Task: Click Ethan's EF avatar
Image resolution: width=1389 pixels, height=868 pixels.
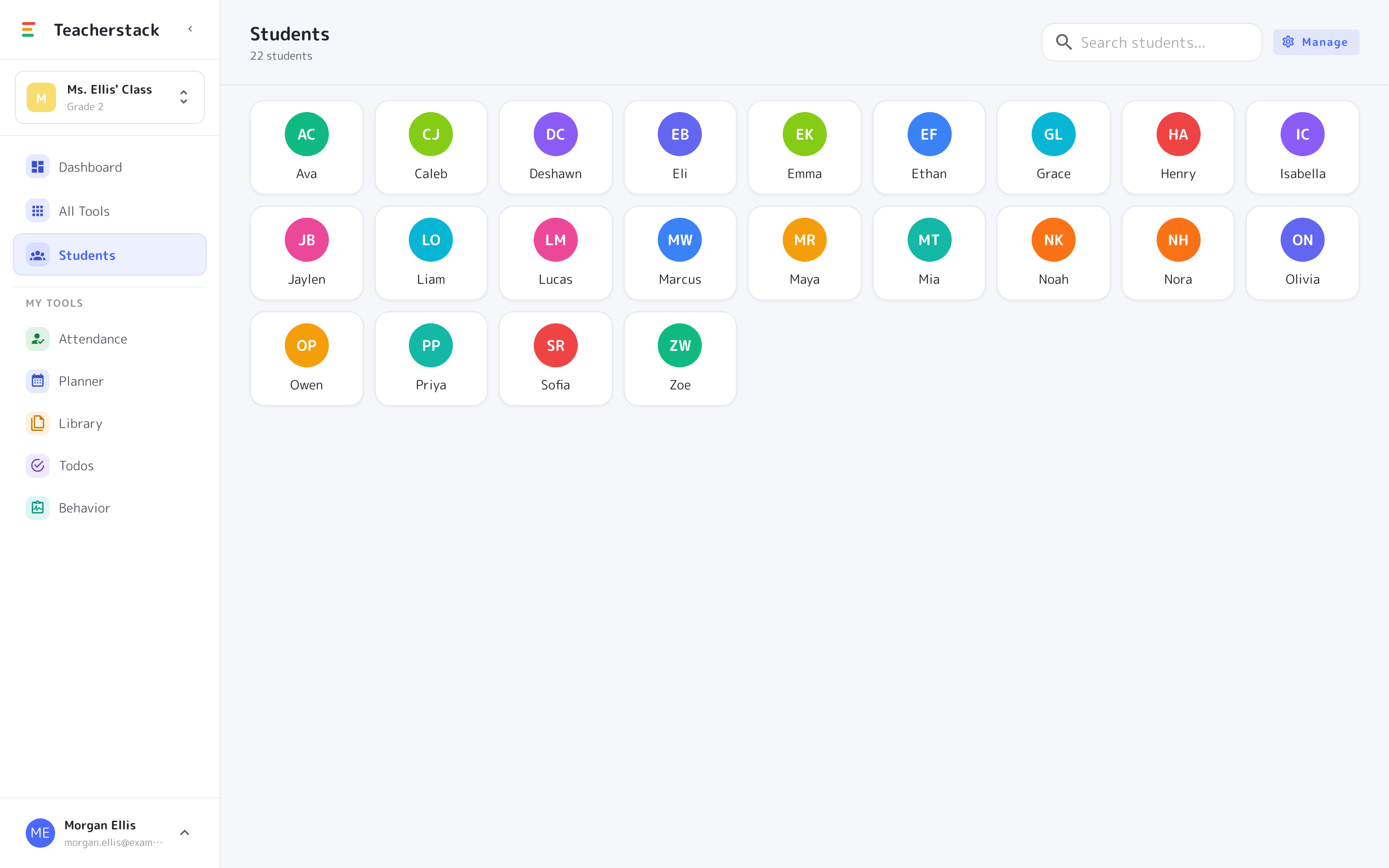Action: point(929,134)
